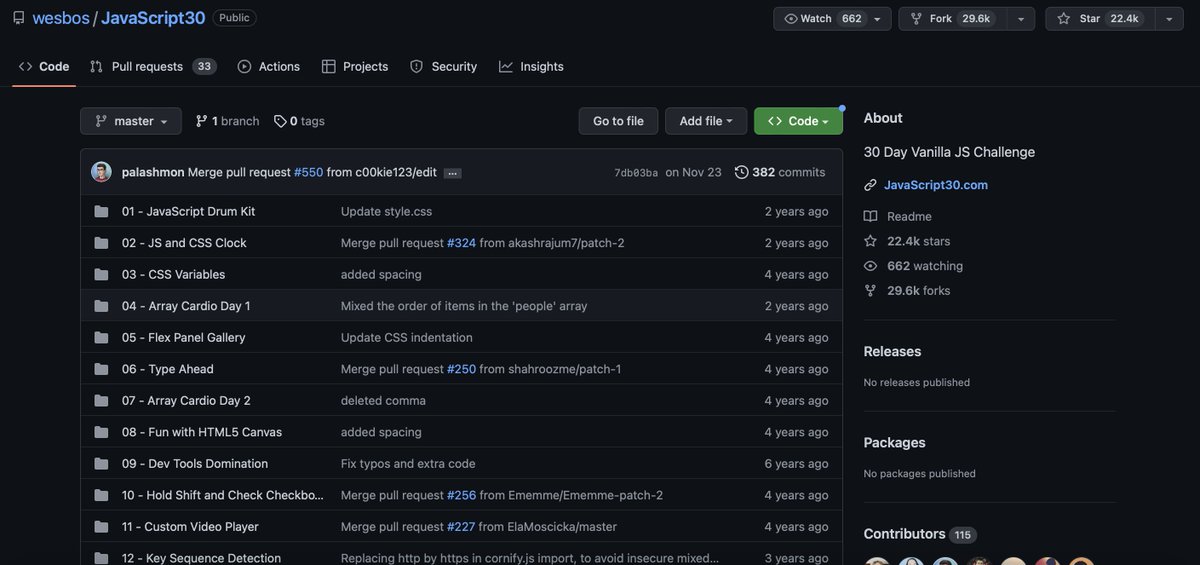Viewport: 1200px width, 565px height.
Task: View the 29.6k forks link
Action: tap(918, 291)
